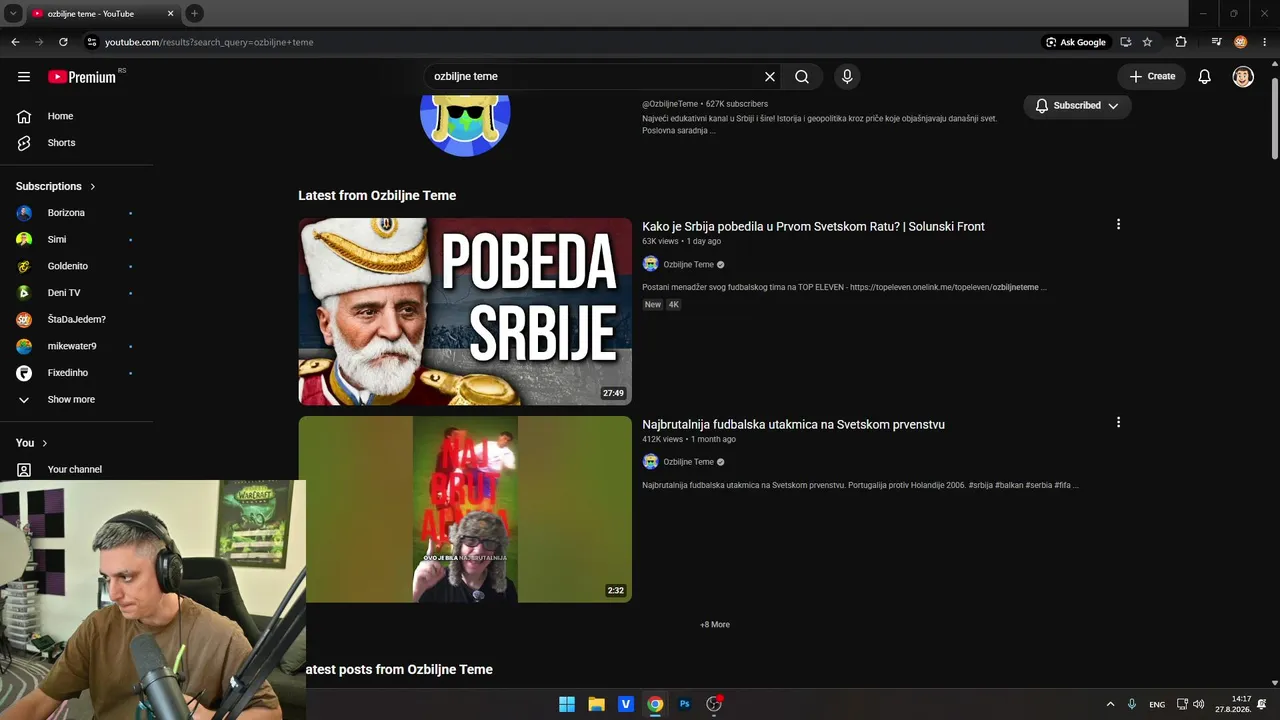Open Ozbiljne Teme channel under Najbrutalnija video
The image size is (1280, 720).
pyautogui.click(x=688, y=462)
